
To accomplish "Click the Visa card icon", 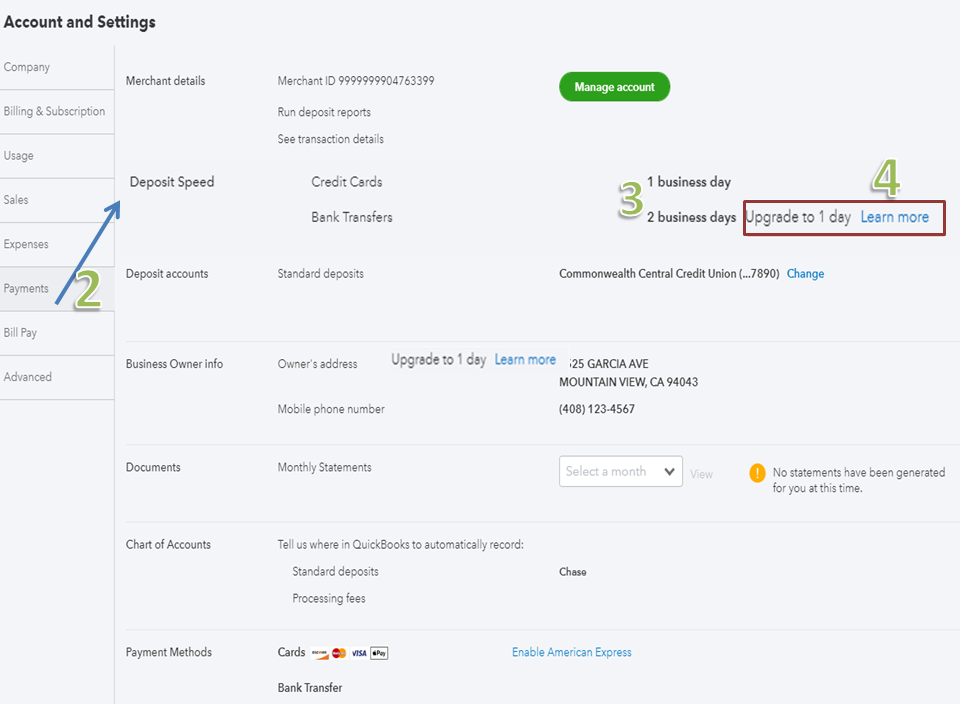I will pos(359,653).
